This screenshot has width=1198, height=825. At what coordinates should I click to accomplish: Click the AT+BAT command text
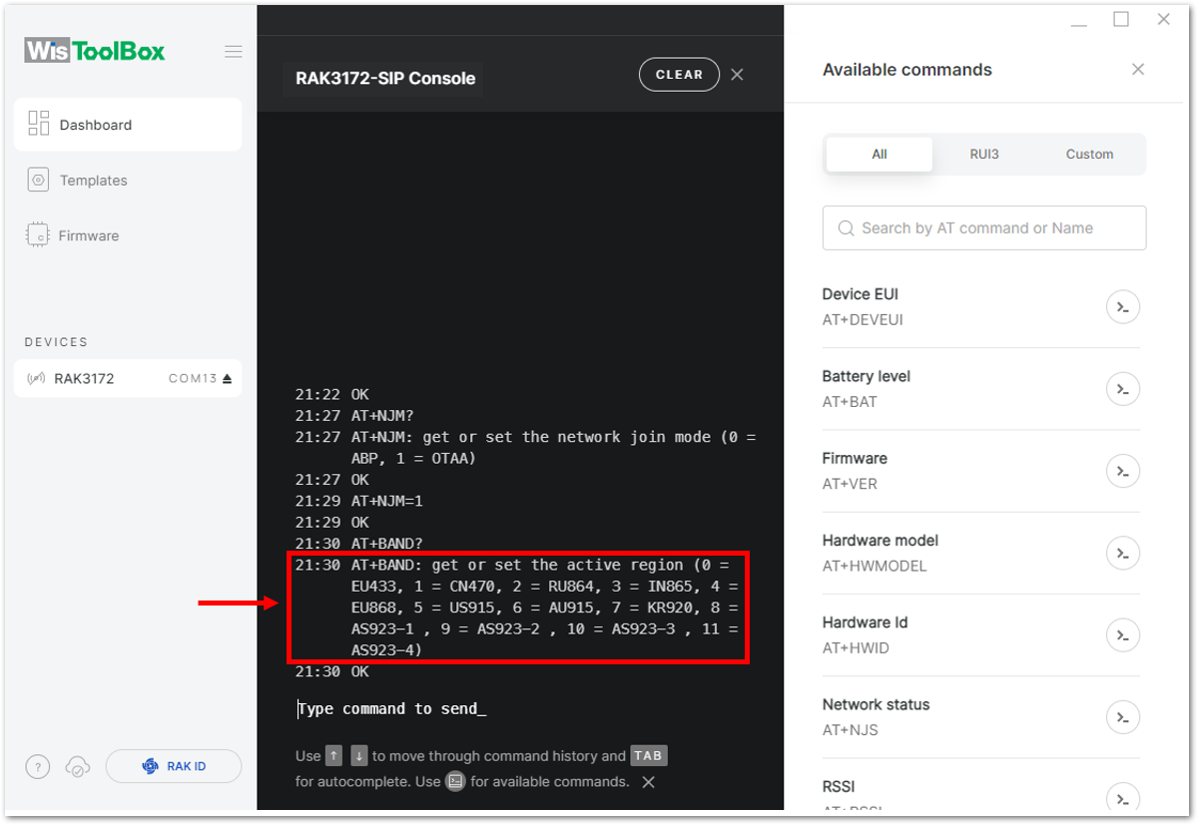click(x=850, y=402)
